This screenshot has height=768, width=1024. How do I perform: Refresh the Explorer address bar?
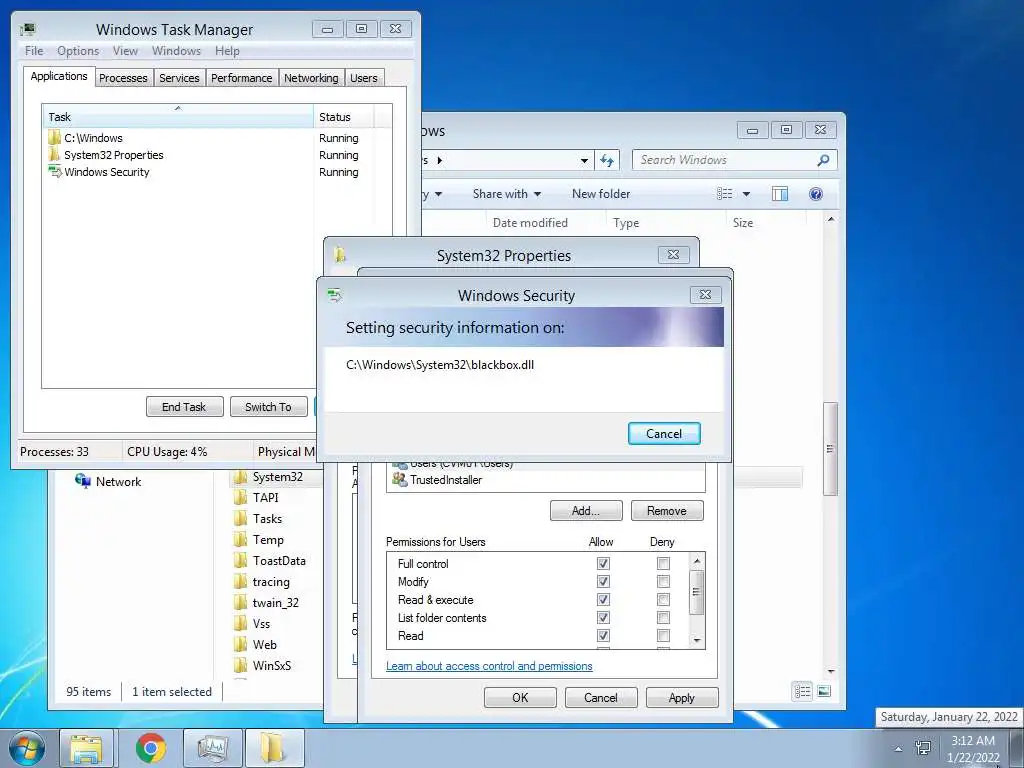[x=607, y=160]
